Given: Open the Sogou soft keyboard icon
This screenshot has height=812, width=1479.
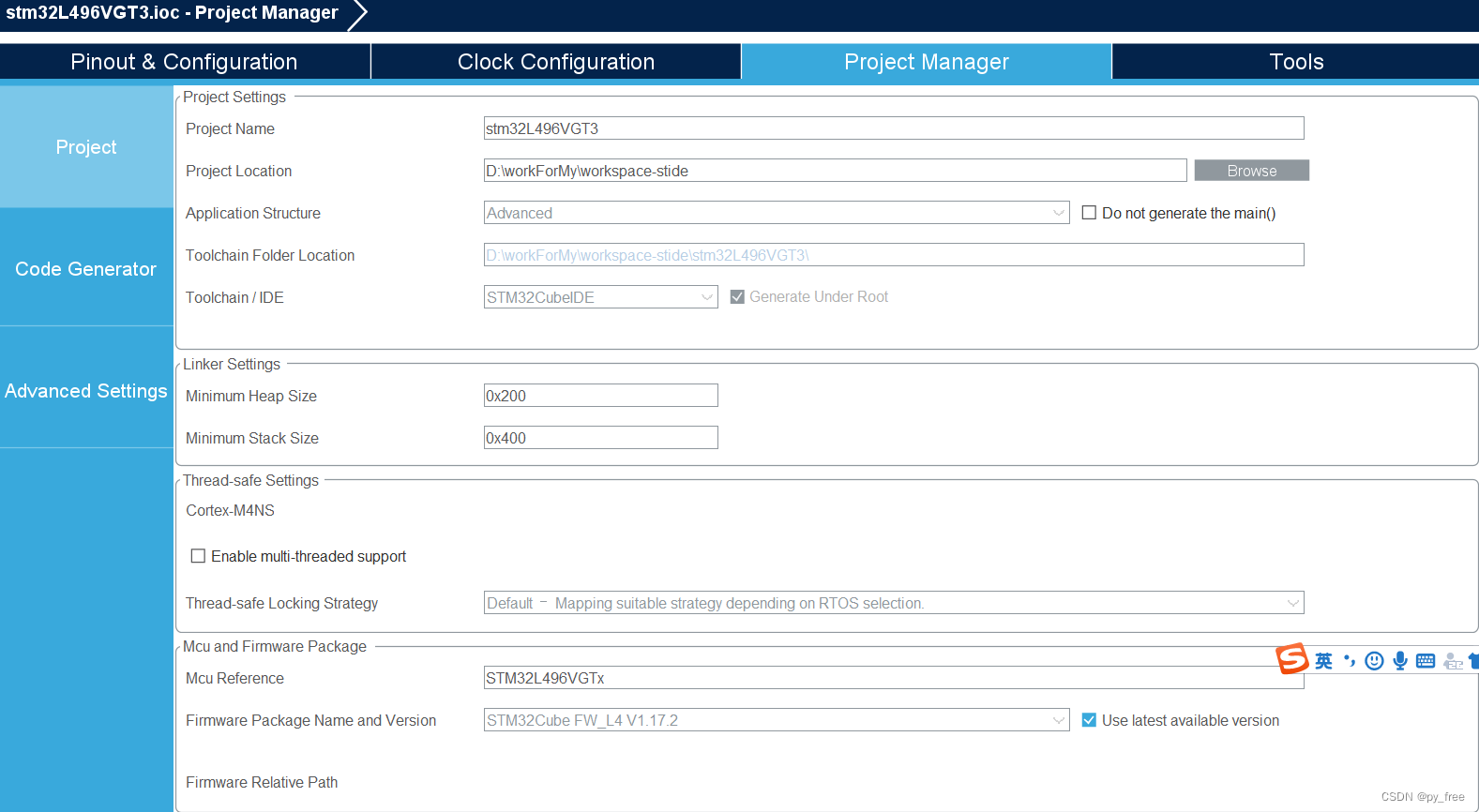Looking at the screenshot, I should pyautogui.click(x=1426, y=661).
